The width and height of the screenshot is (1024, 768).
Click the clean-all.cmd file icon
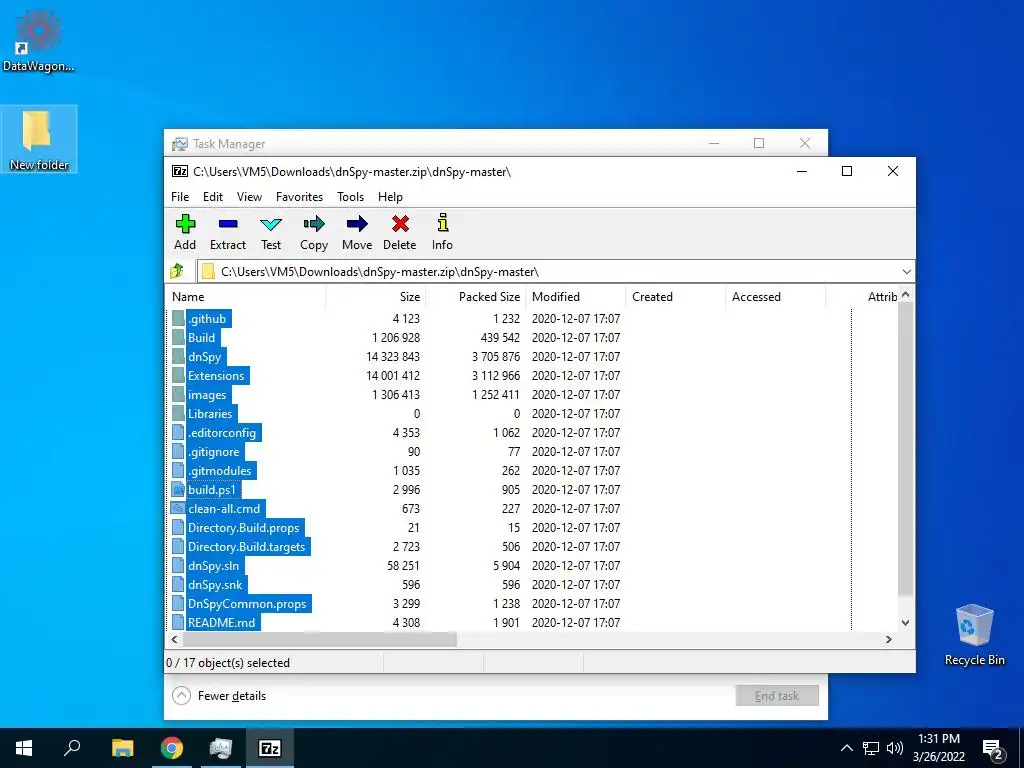tap(179, 509)
